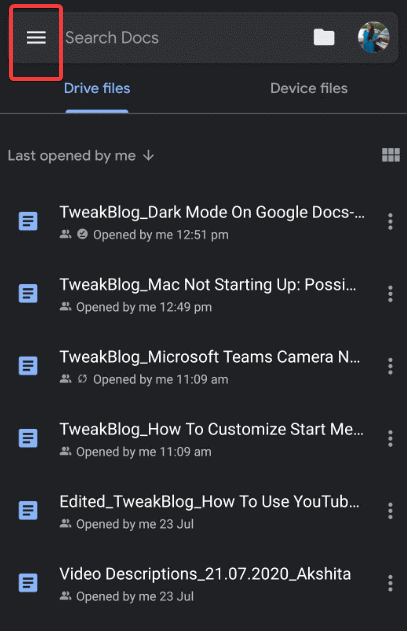The height and width of the screenshot is (631, 407).
Task: Click the doc icon beside Edited YouTube file
Action: 28,510
